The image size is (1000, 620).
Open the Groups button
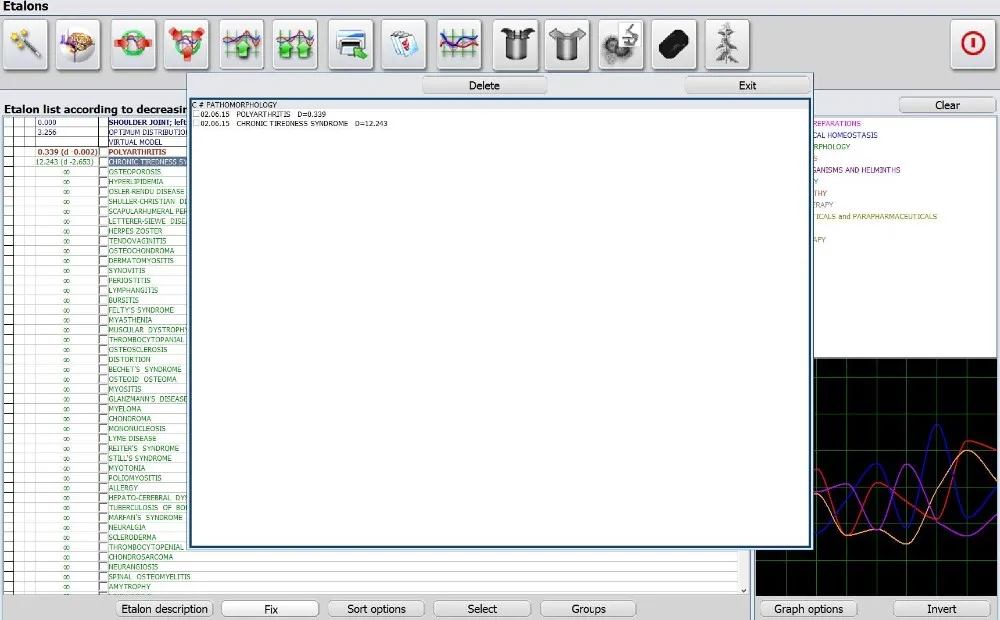pos(588,609)
